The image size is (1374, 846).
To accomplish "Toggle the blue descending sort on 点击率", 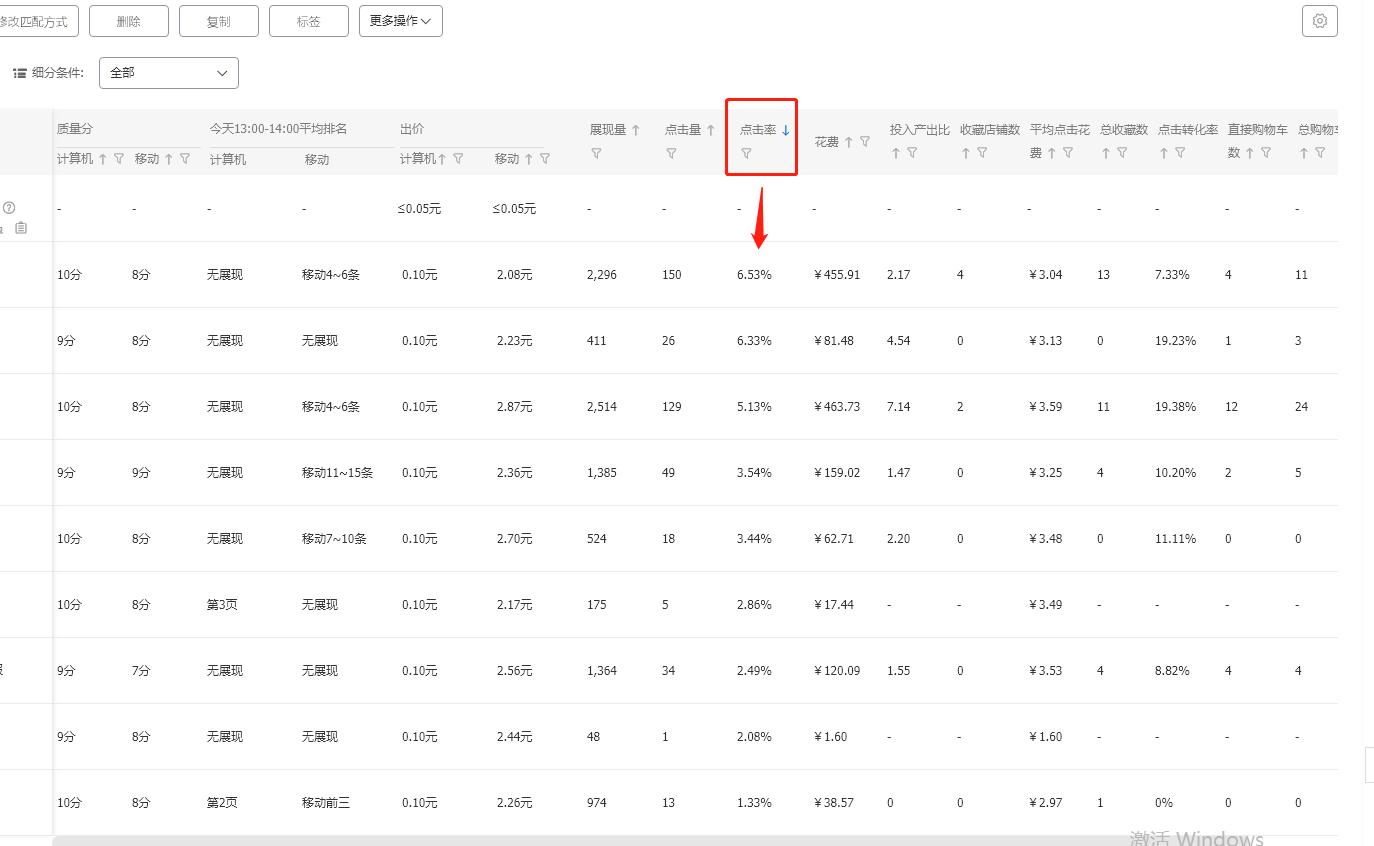I will 785,129.
